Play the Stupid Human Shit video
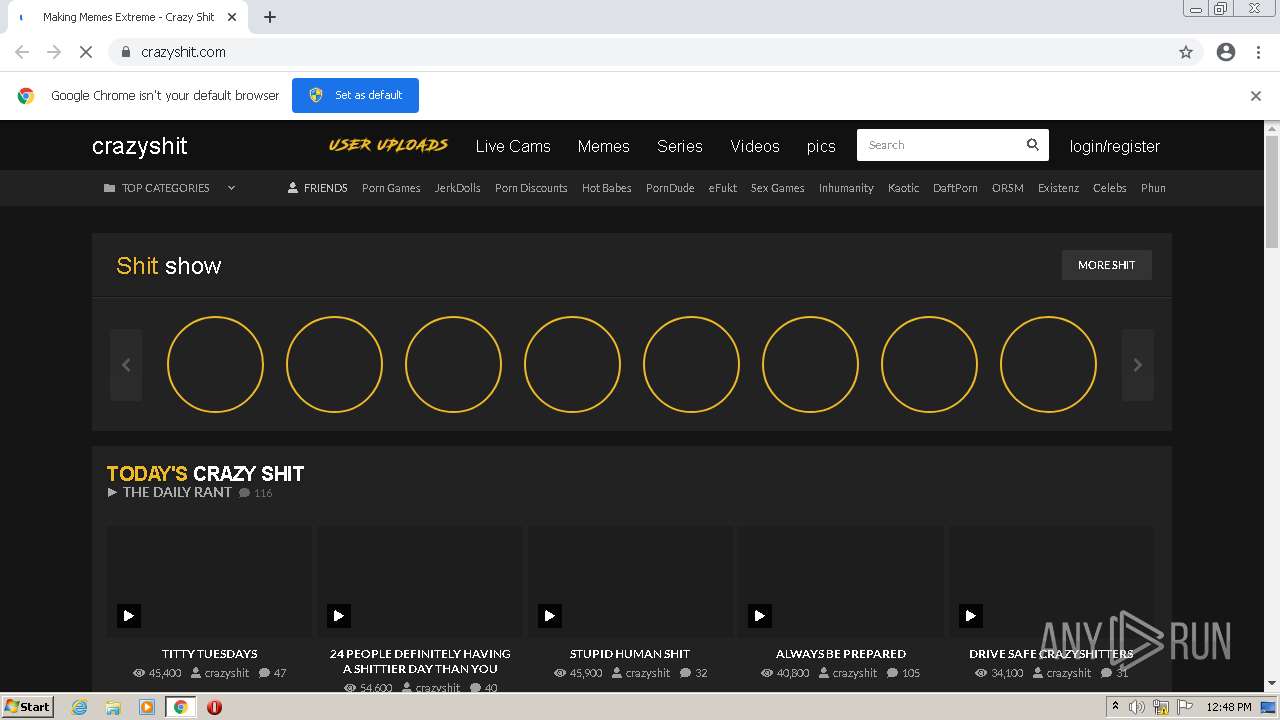 549,615
